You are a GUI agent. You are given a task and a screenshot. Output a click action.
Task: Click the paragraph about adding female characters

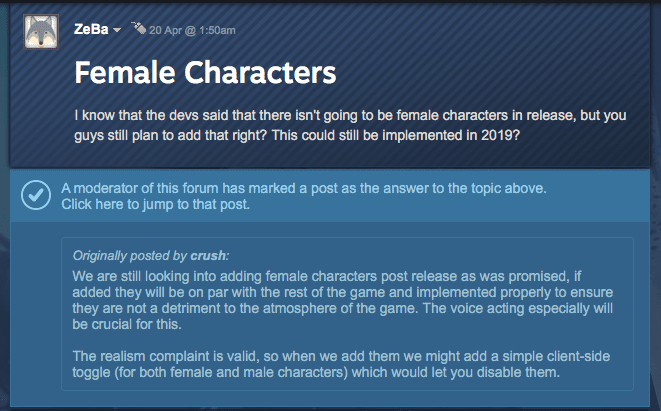[x=342, y=300]
